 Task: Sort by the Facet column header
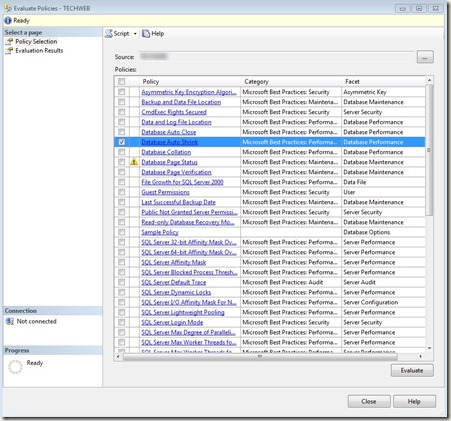[383, 82]
